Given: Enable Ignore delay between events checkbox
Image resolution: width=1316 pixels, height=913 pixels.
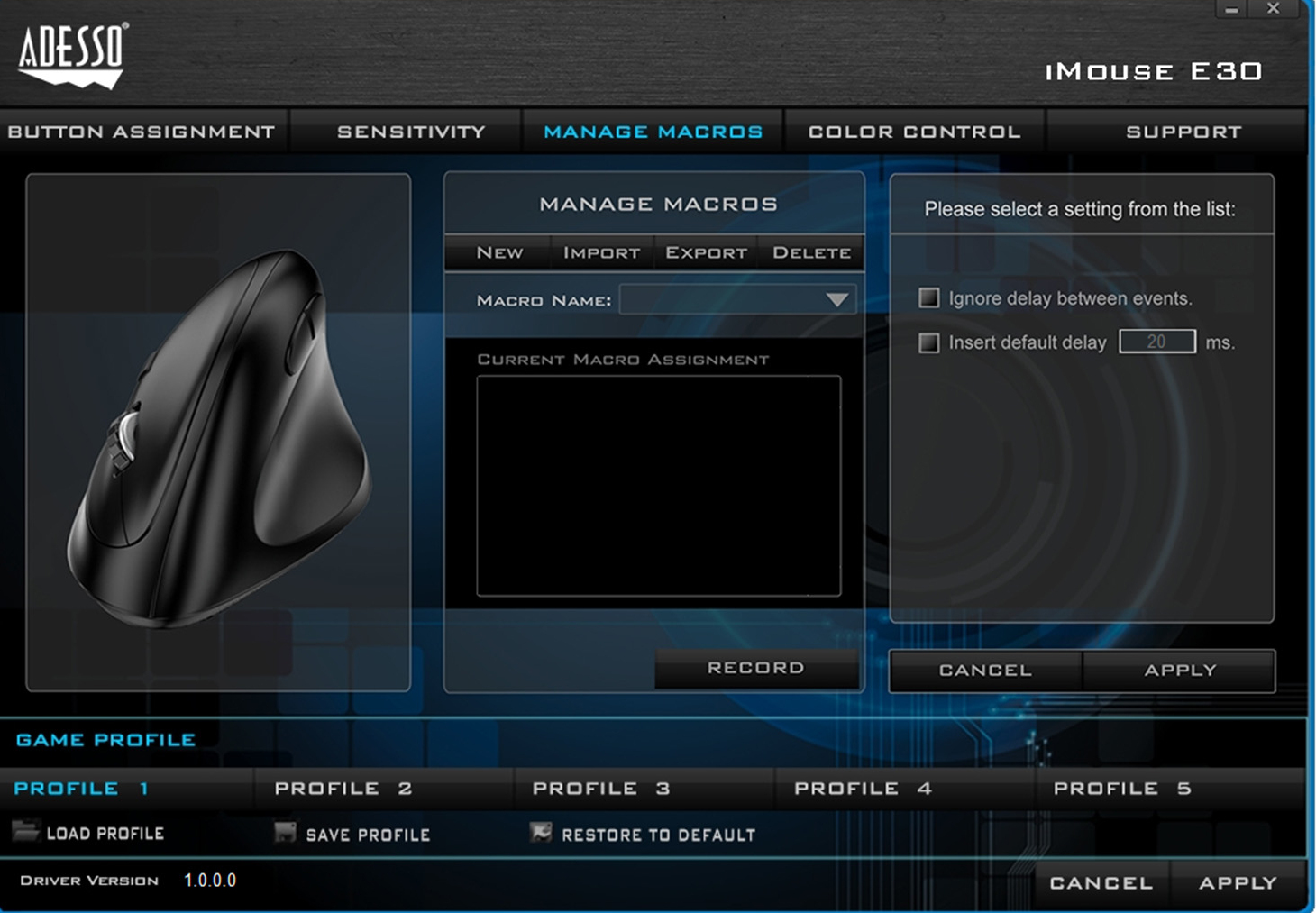Looking at the screenshot, I should click(x=928, y=298).
